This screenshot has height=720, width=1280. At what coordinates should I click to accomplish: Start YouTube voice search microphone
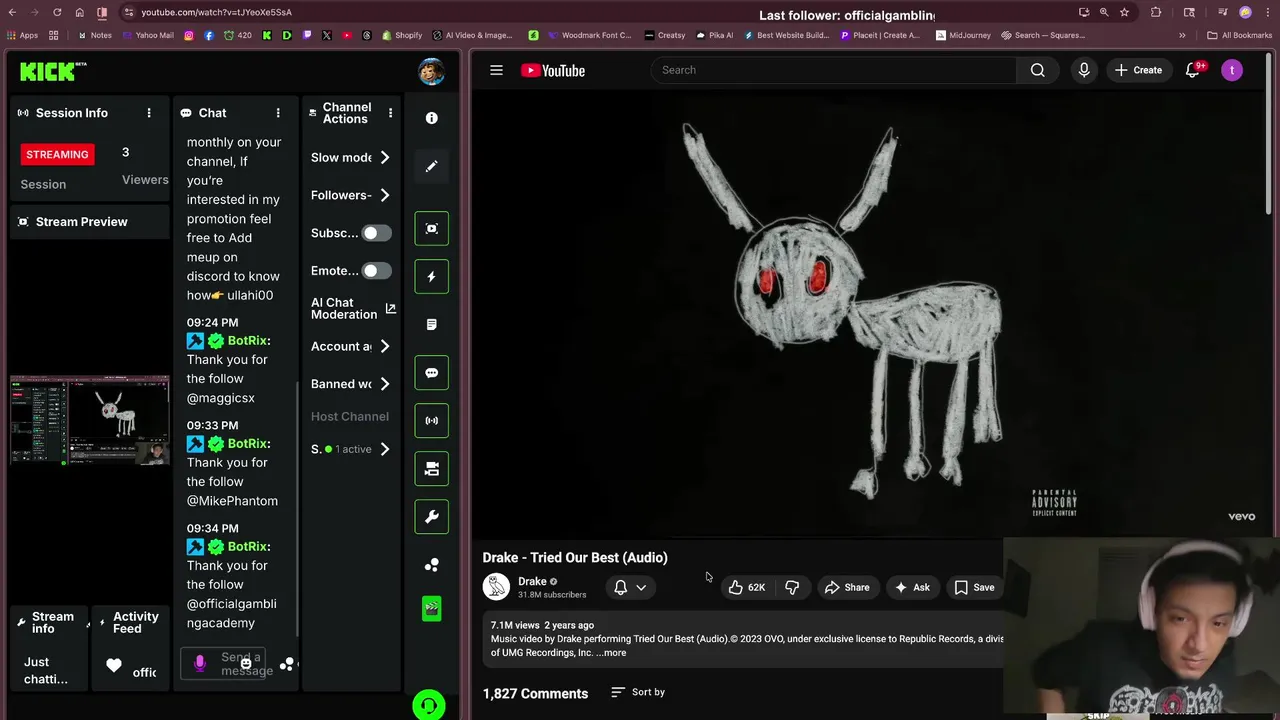1084,70
